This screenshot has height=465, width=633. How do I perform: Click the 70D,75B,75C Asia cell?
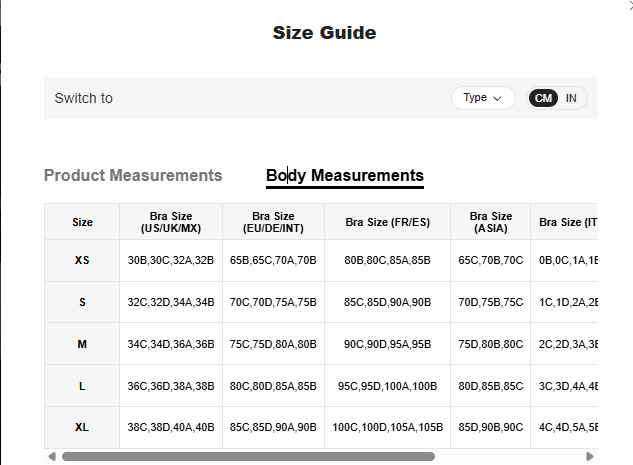point(490,302)
